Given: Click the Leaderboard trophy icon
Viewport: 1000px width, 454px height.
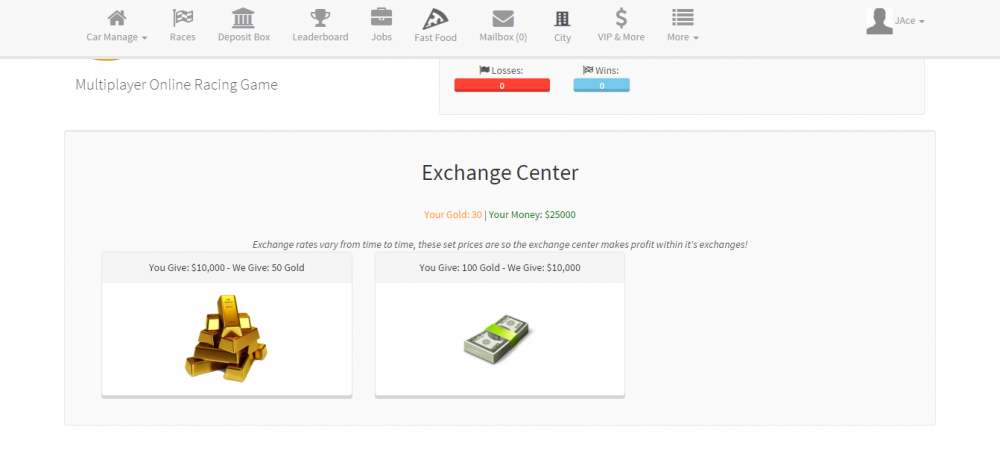Looking at the screenshot, I should pos(320,18).
